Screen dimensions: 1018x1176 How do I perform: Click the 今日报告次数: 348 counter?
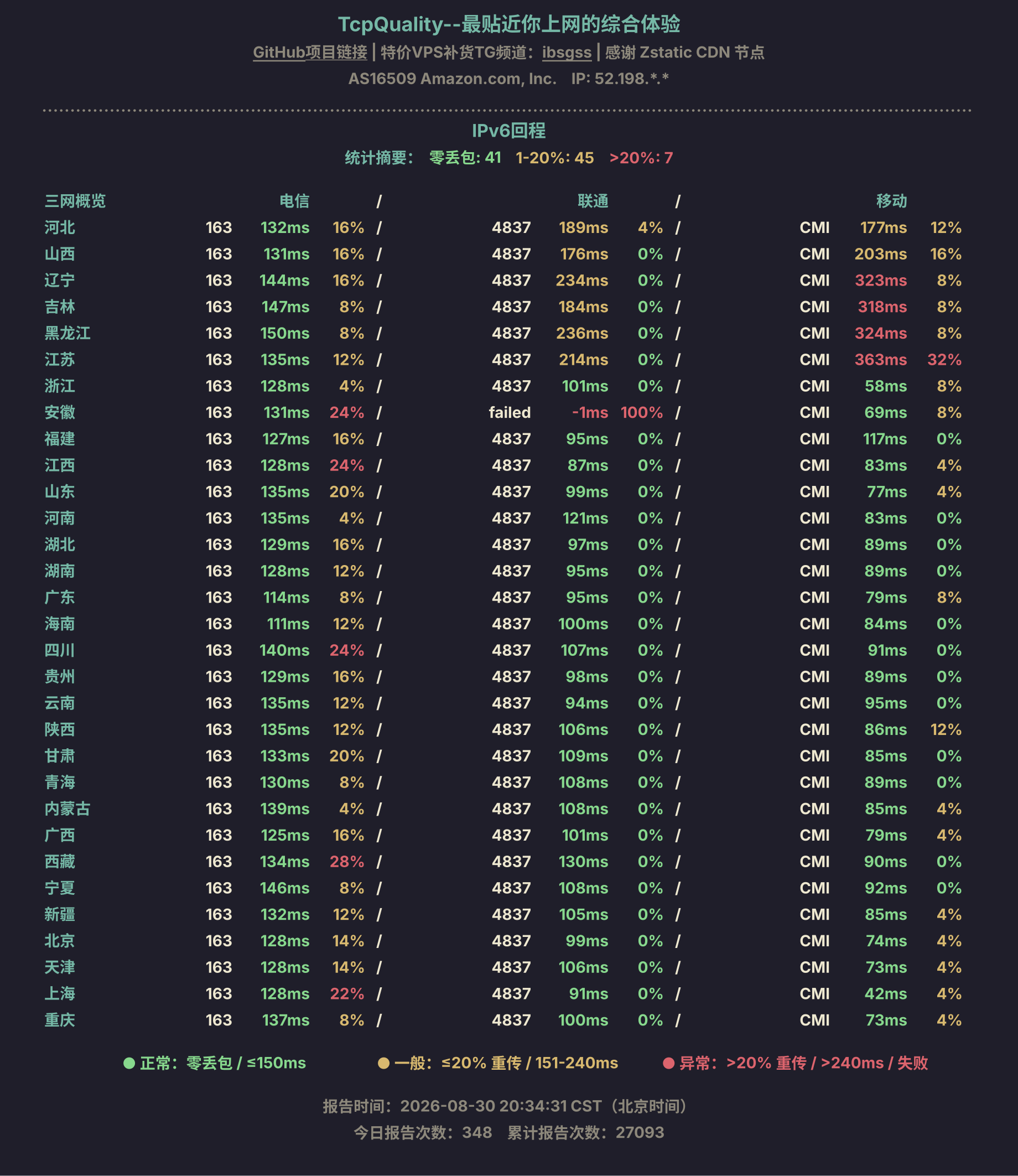pos(423,1132)
